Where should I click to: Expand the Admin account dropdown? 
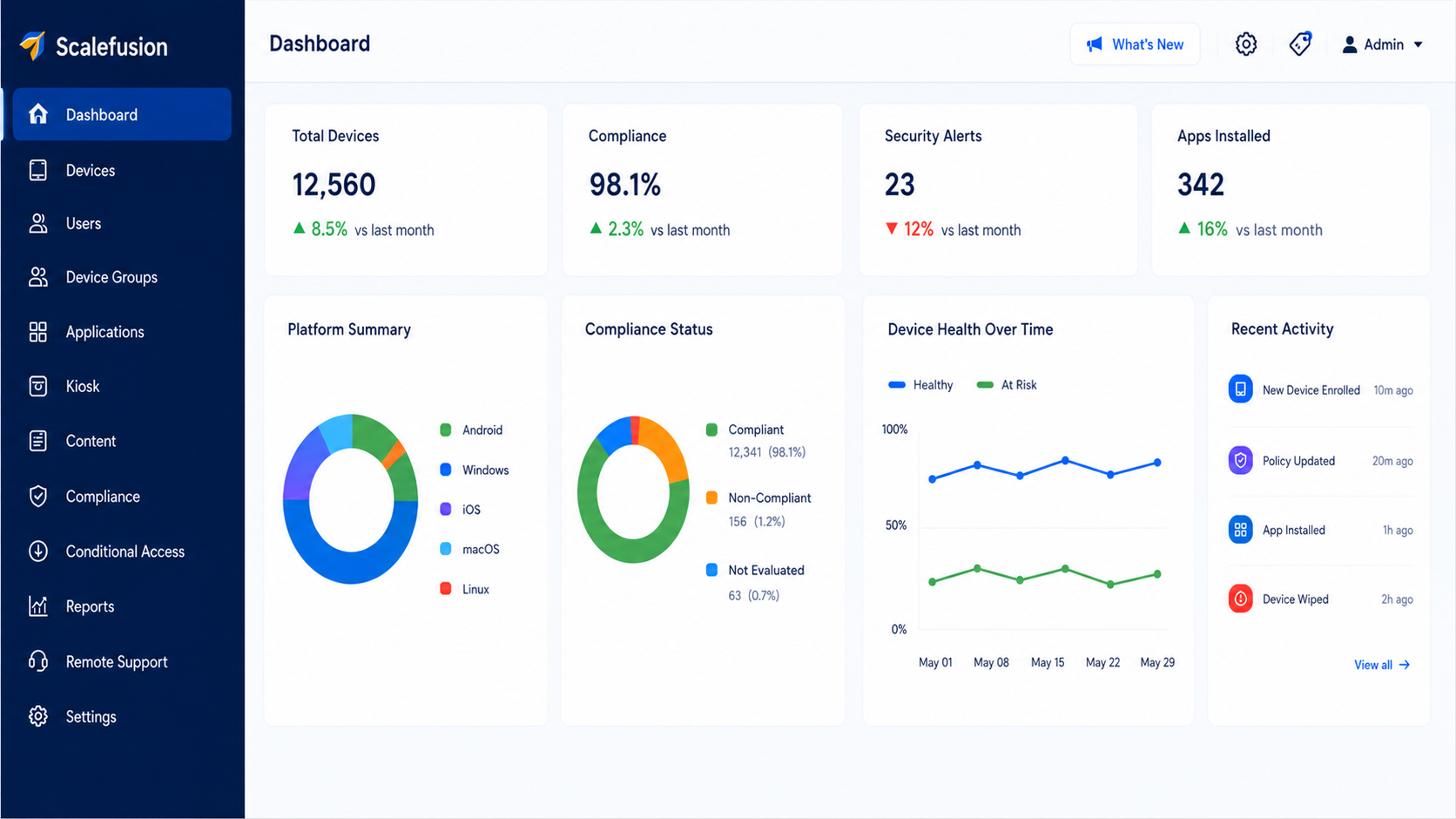pyautogui.click(x=1383, y=44)
